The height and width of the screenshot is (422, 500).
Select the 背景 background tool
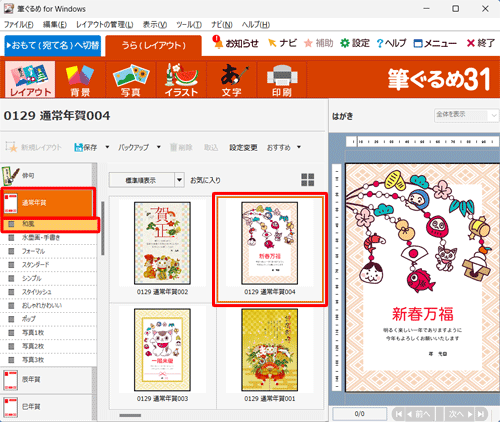click(x=80, y=79)
